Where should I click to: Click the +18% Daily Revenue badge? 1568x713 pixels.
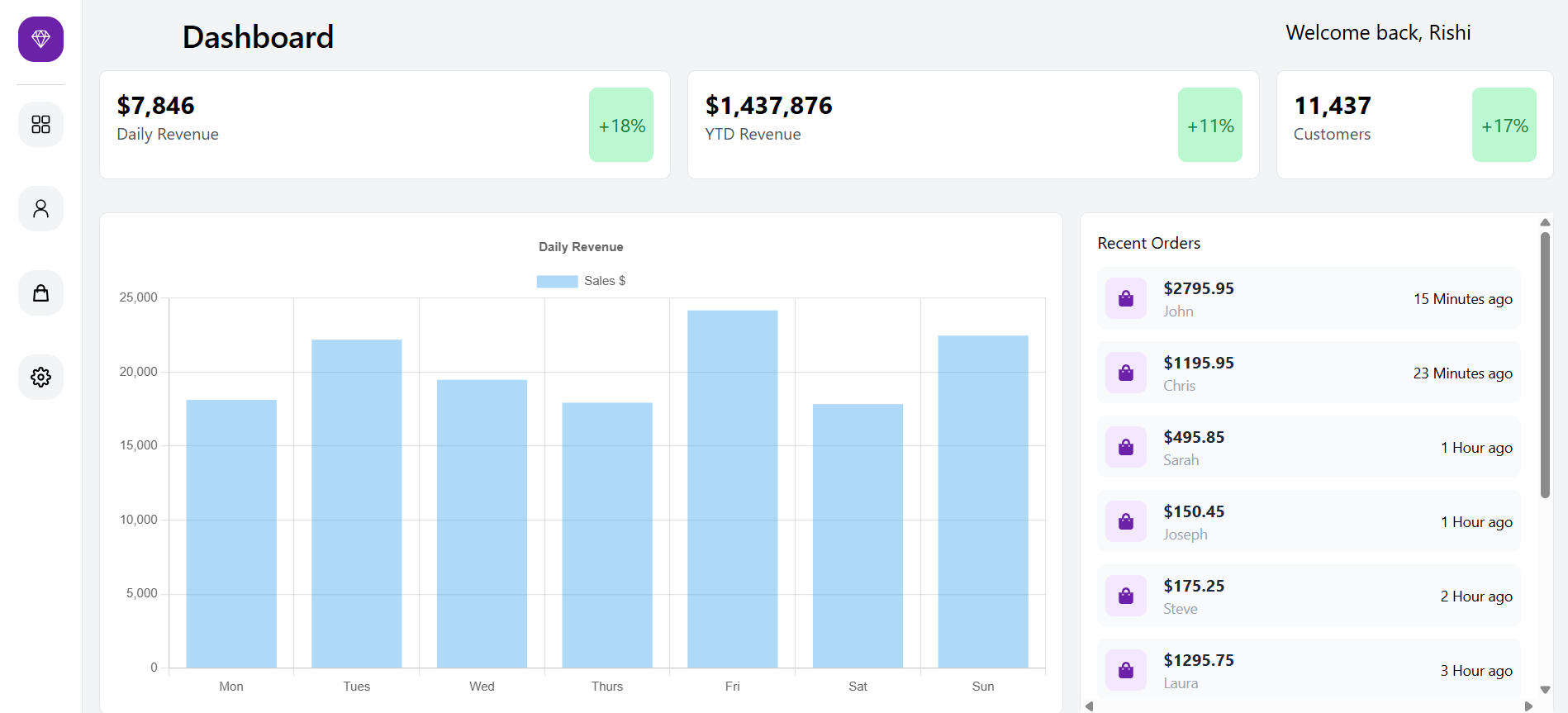coord(621,125)
